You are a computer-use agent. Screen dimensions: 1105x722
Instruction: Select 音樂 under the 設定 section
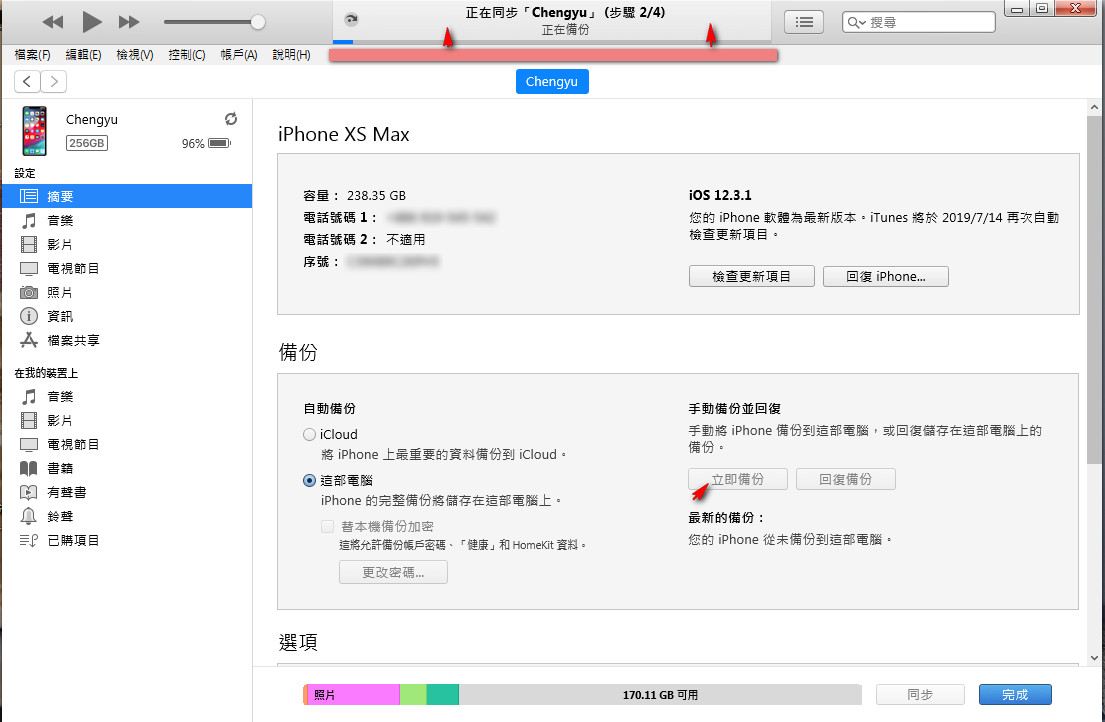tap(60, 220)
